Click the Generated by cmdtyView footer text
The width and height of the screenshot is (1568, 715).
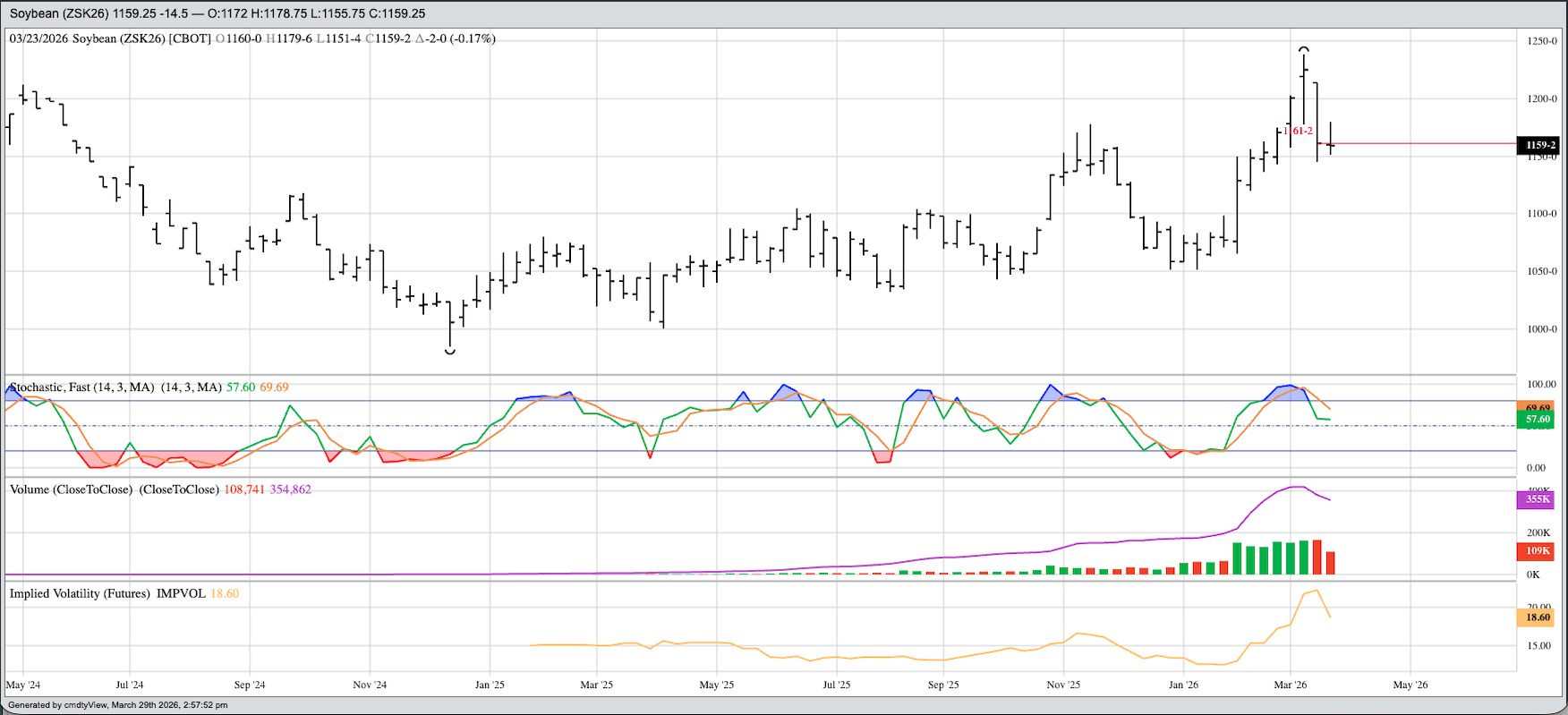[x=118, y=705]
